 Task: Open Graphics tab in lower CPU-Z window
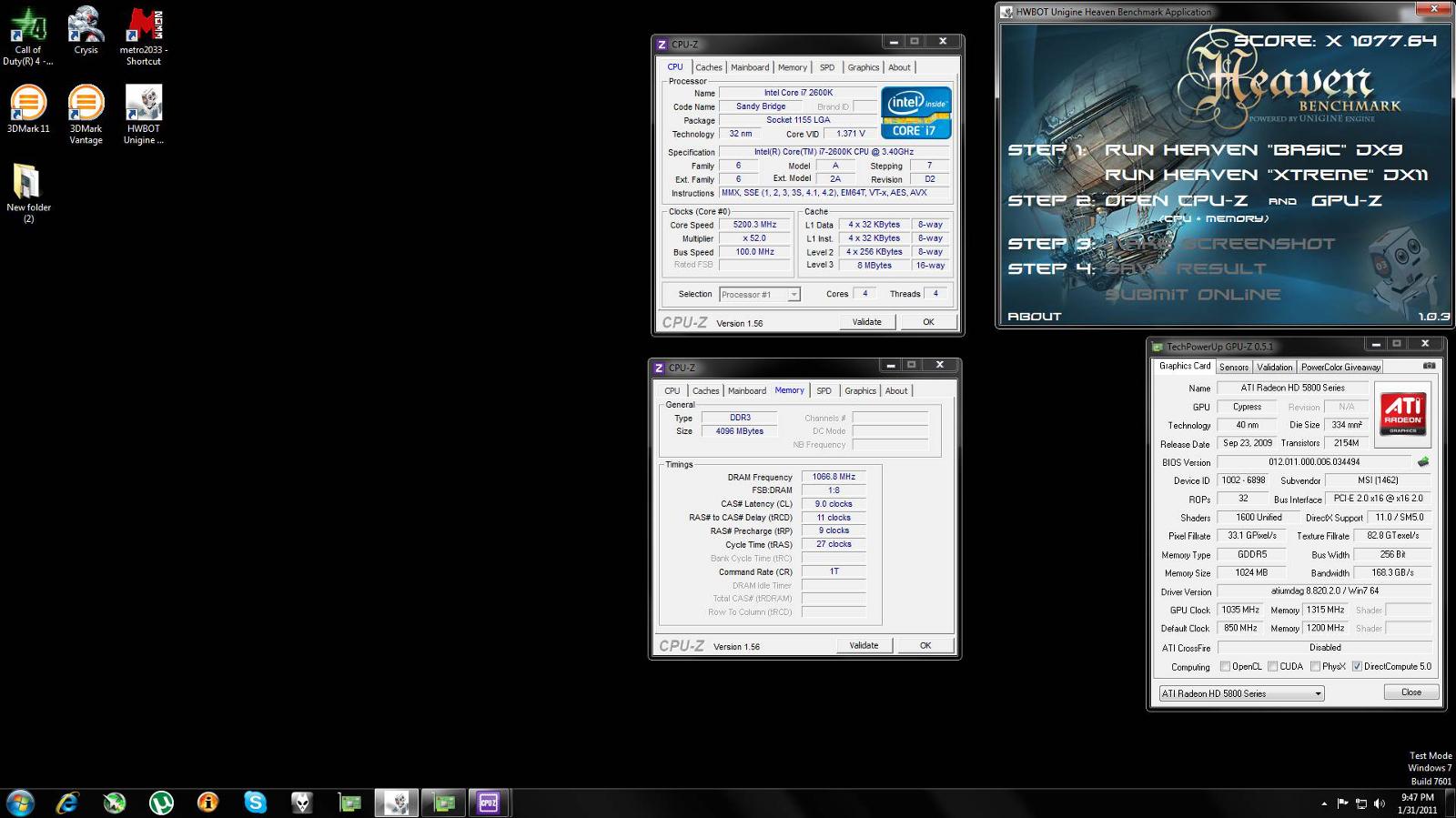[860, 391]
